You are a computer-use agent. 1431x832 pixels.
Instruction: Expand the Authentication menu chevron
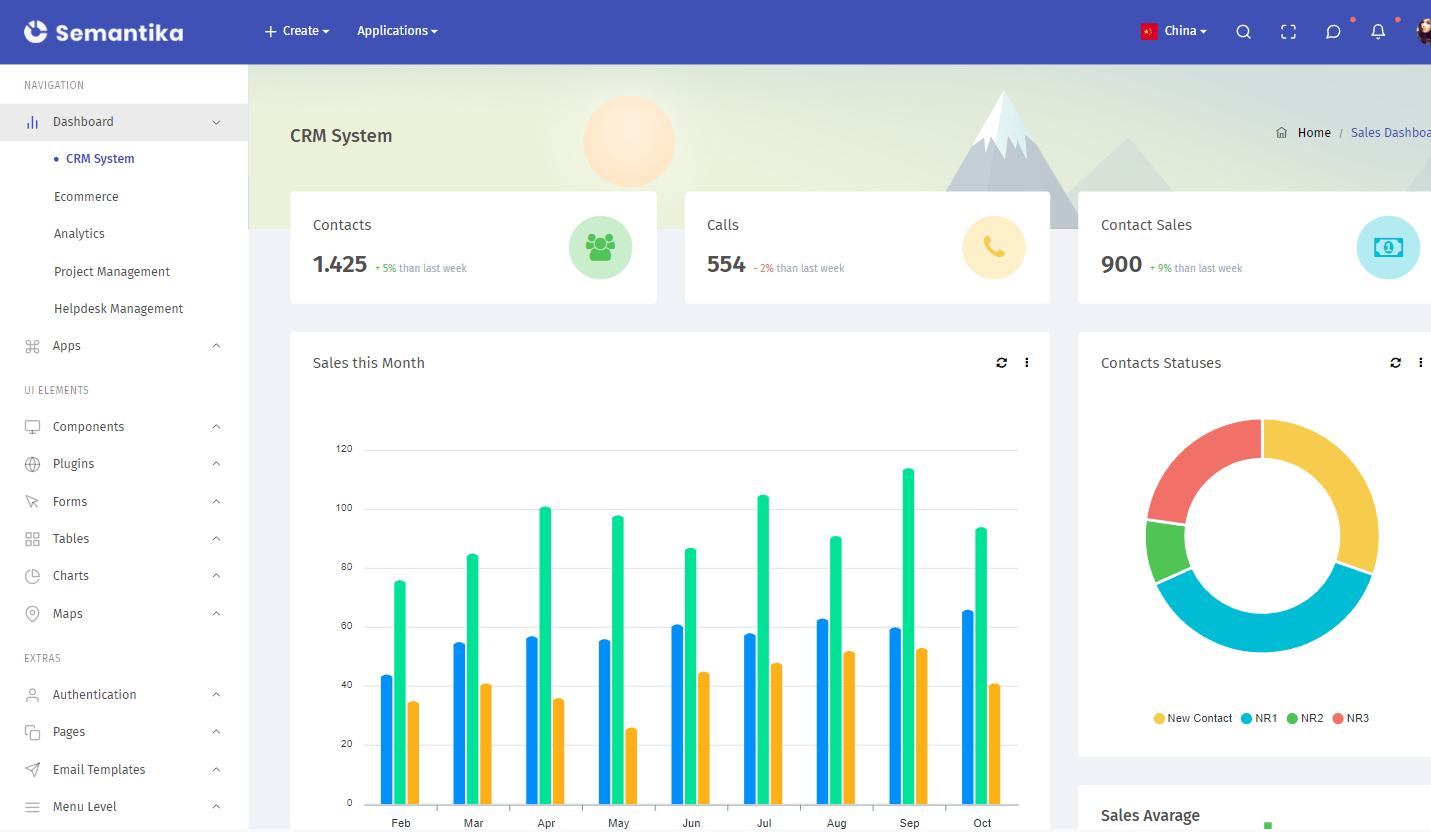(x=216, y=695)
